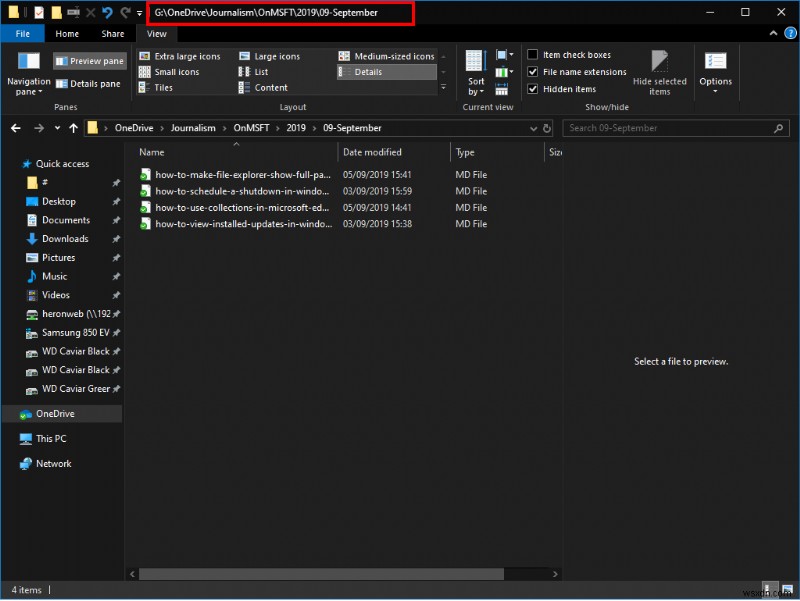Screen dimensions: 800x601
Task: Click Hide selected items
Action: [660, 72]
